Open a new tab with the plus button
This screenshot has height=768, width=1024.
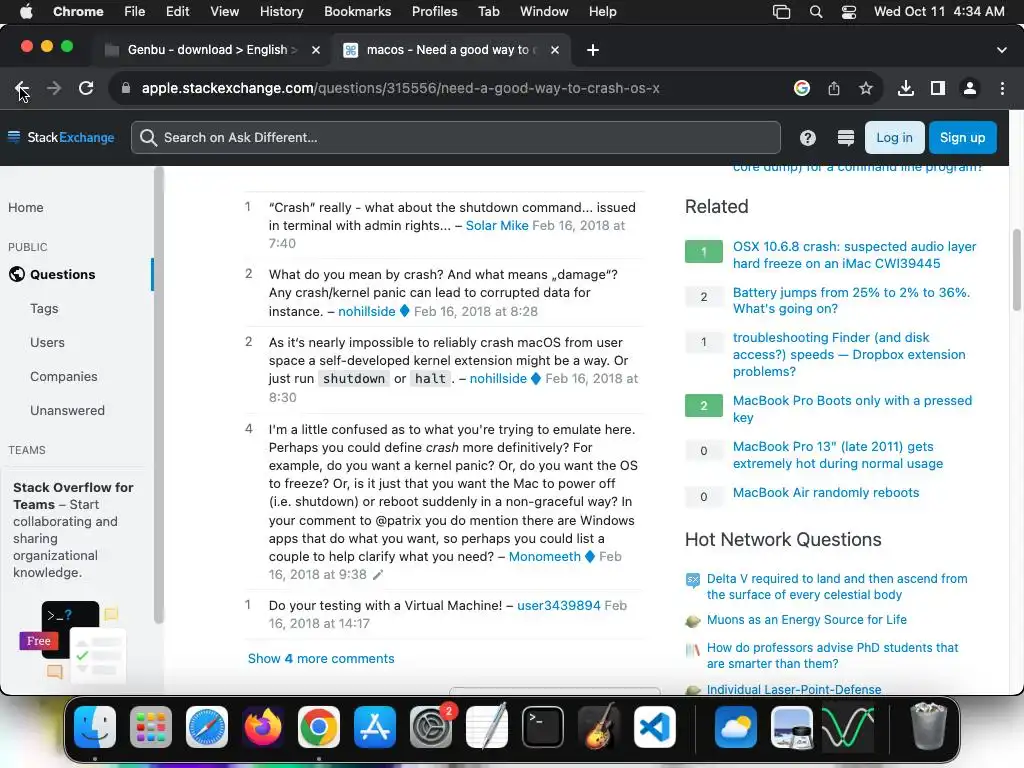tap(592, 50)
